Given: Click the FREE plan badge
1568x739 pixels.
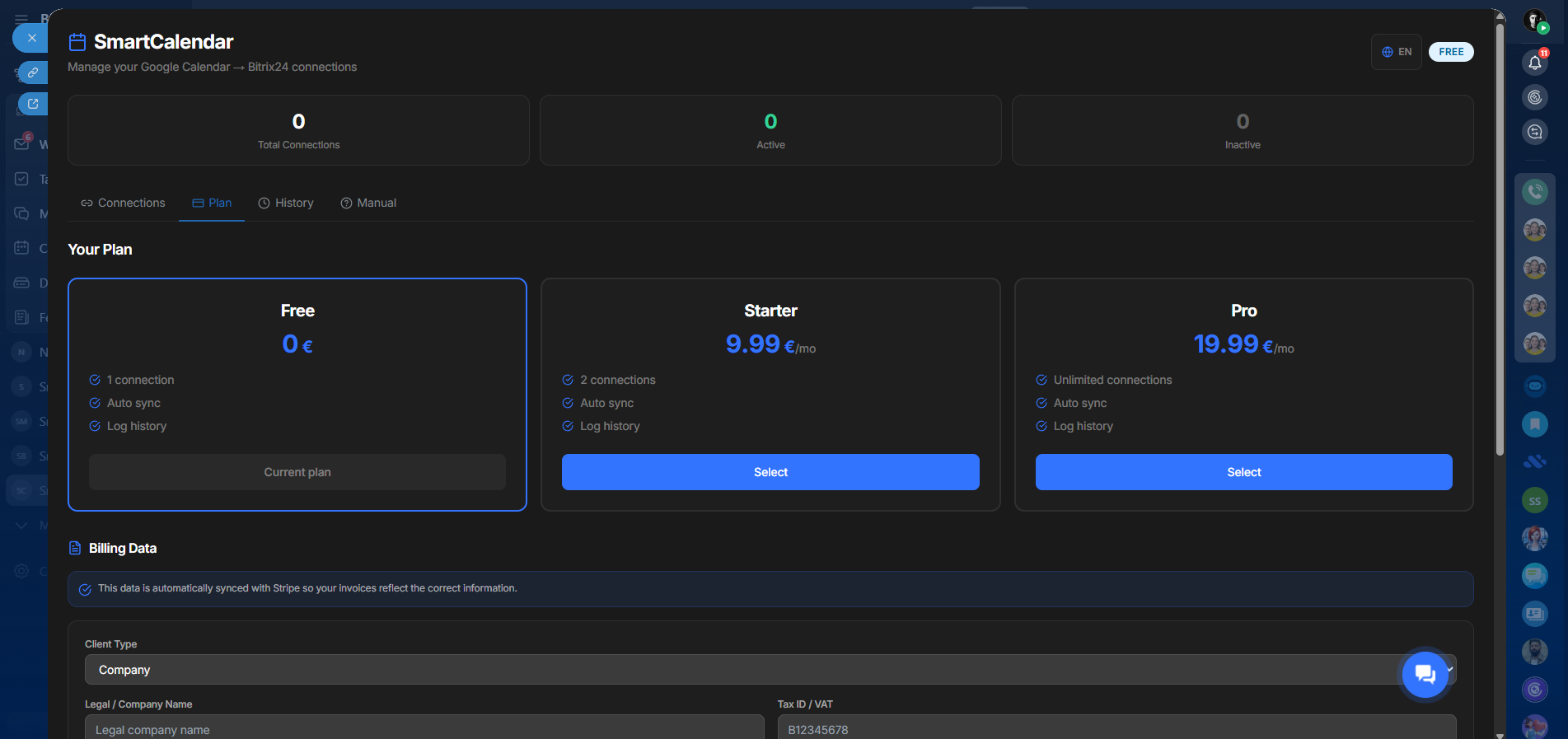Looking at the screenshot, I should pos(1451,52).
